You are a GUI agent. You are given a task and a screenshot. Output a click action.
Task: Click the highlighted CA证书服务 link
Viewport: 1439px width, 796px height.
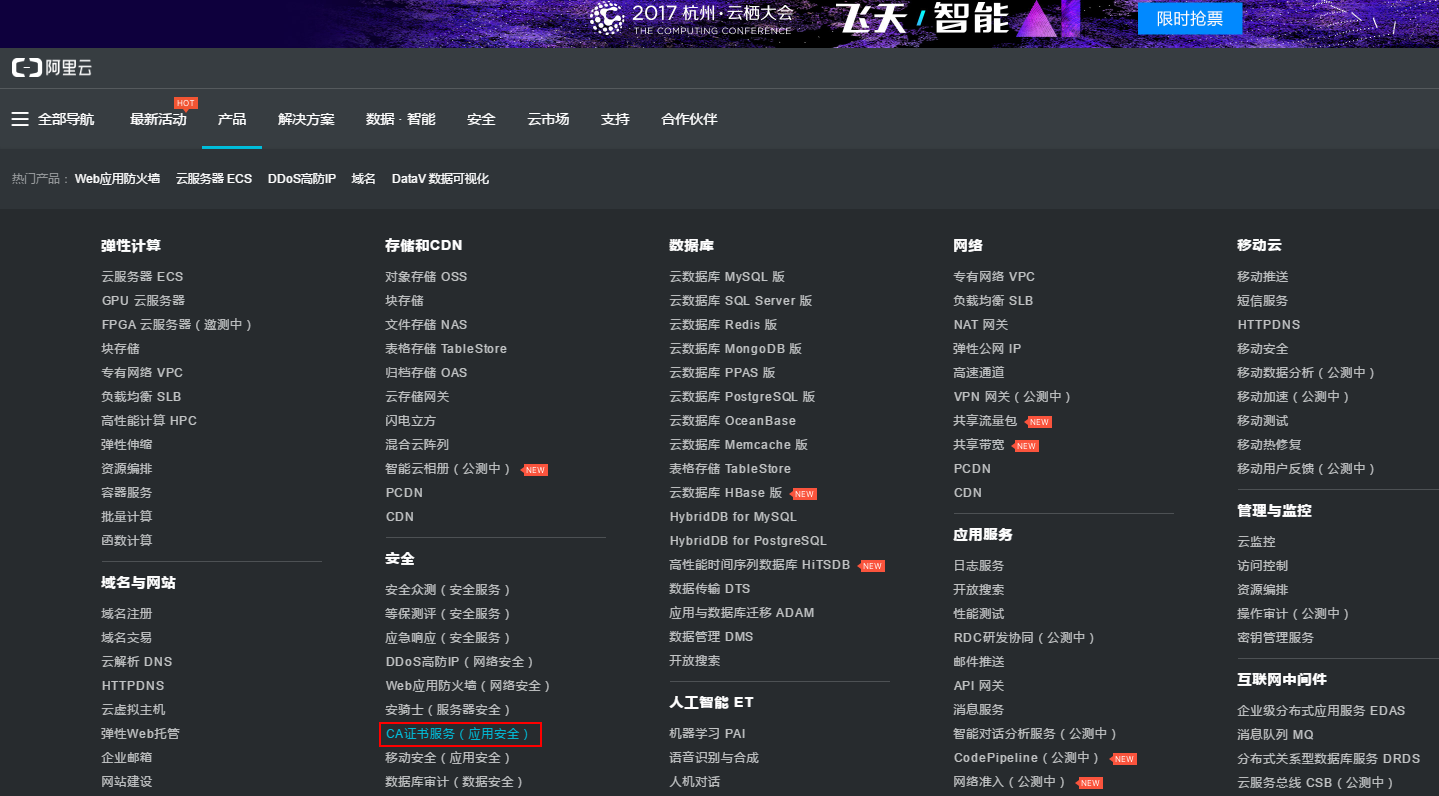[460, 734]
